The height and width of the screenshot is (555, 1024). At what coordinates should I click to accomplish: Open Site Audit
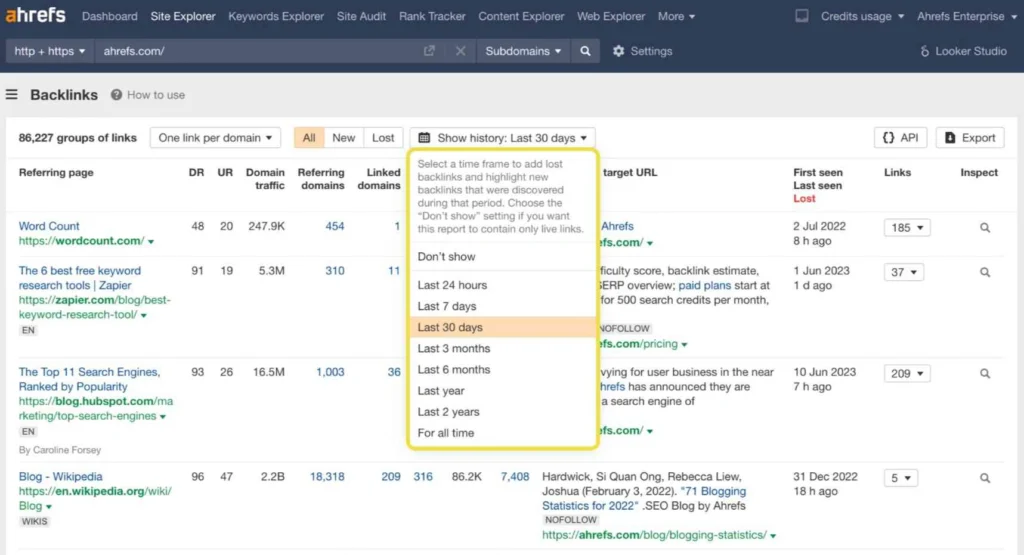pyautogui.click(x=361, y=16)
